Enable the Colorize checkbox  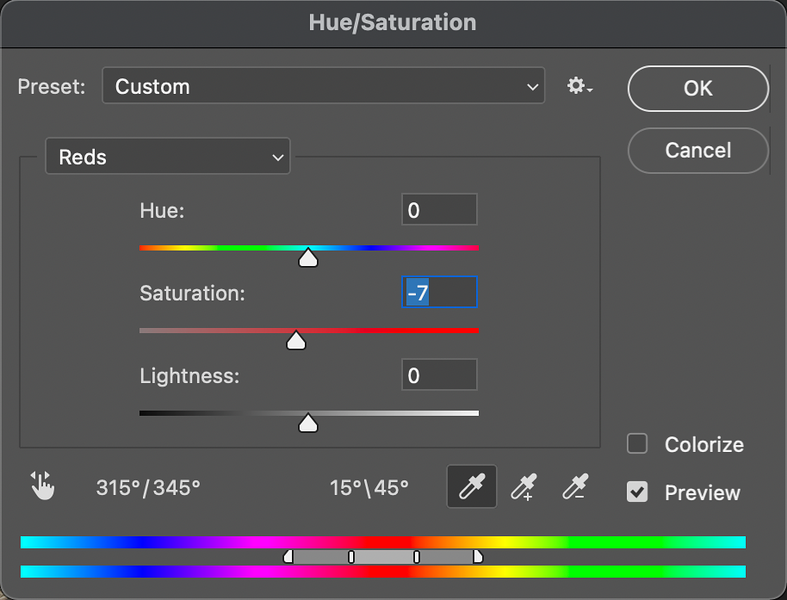[637, 444]
